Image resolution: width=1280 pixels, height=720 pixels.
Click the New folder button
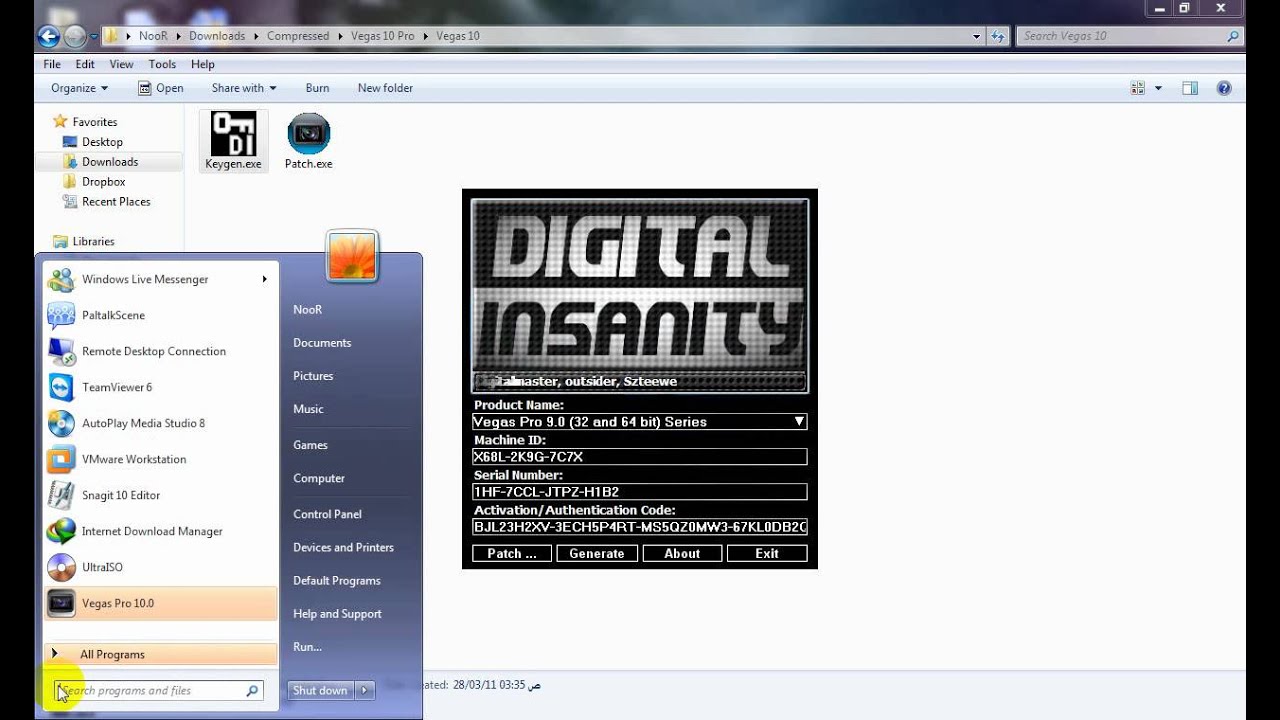[x=385, y=88]
